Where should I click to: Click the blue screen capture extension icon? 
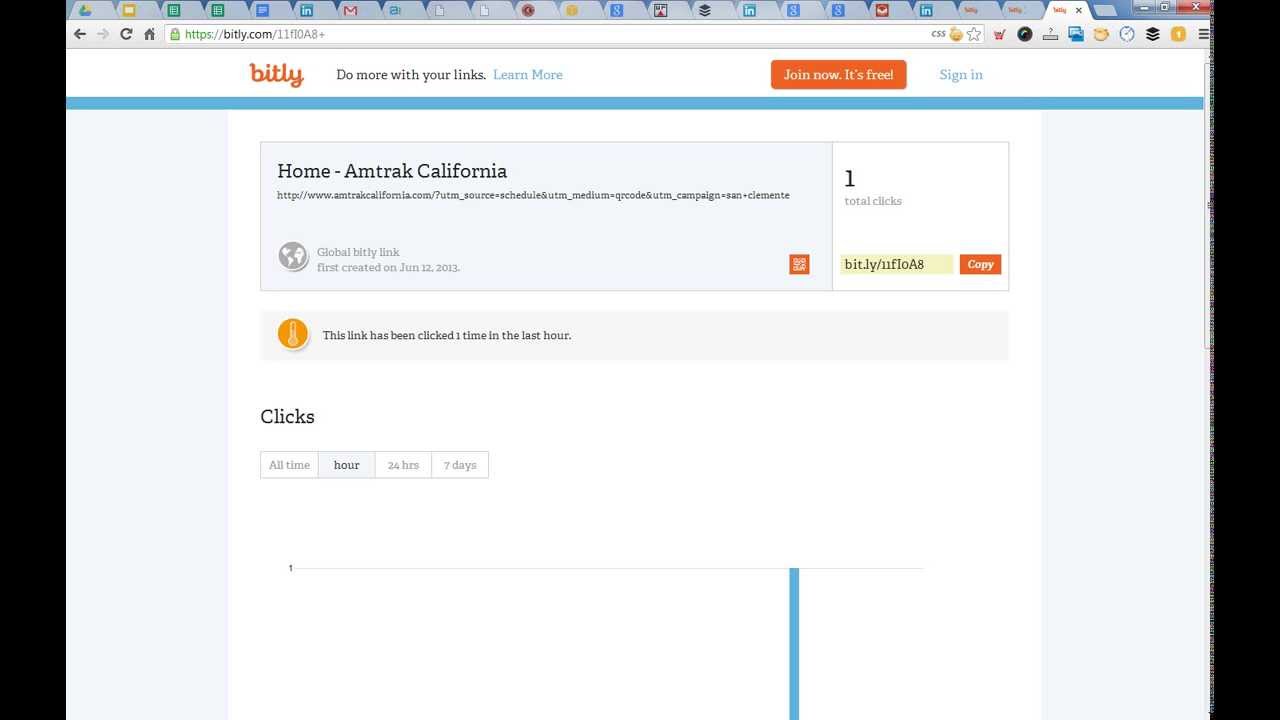coord(1076,34)
